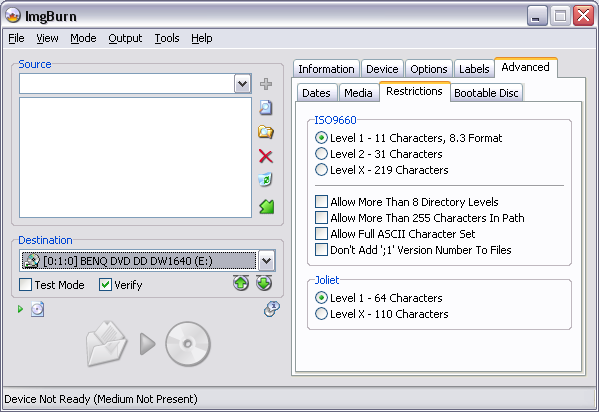Click the empty source file list

pos(135,157)
